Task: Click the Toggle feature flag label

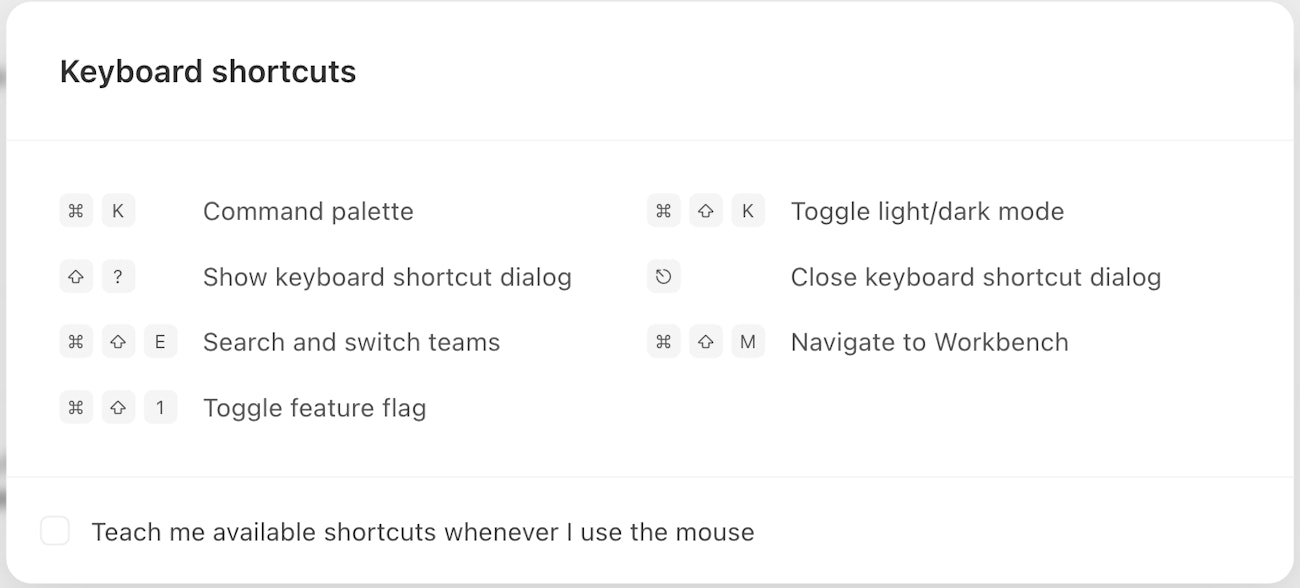Action: pos(314,408)
